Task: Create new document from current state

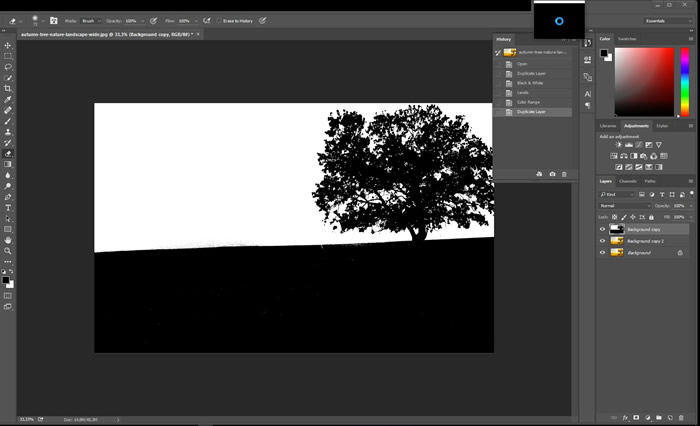Action: (539, 174)
